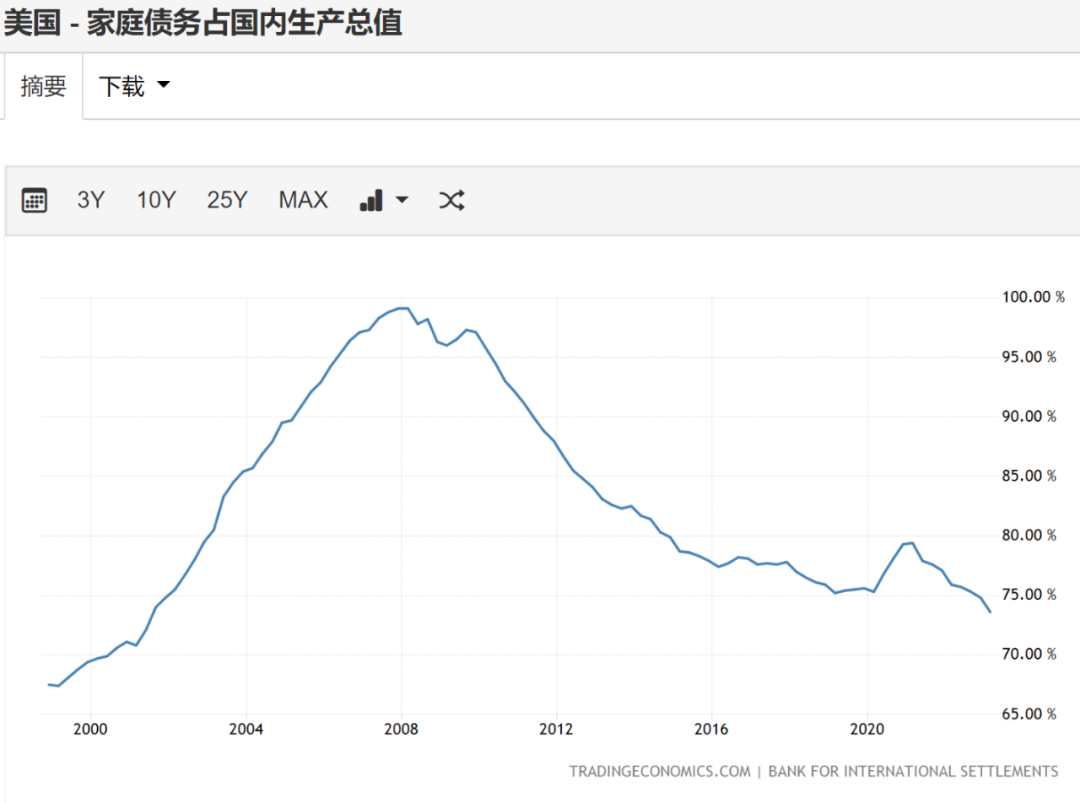Click the shuffle compare icon
Screen dimensions: 1080x803
[451, 200]
